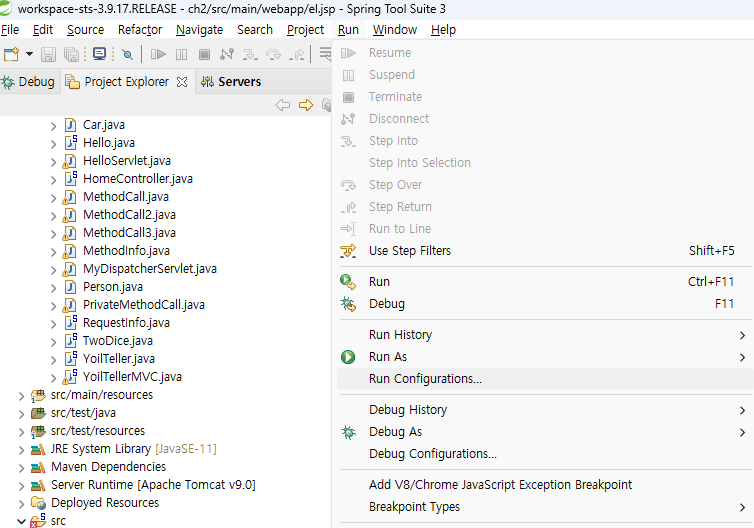Select MethodInfo.java in the tree
The width and height of the screenshot is (754, 528).
pos(126,251)
